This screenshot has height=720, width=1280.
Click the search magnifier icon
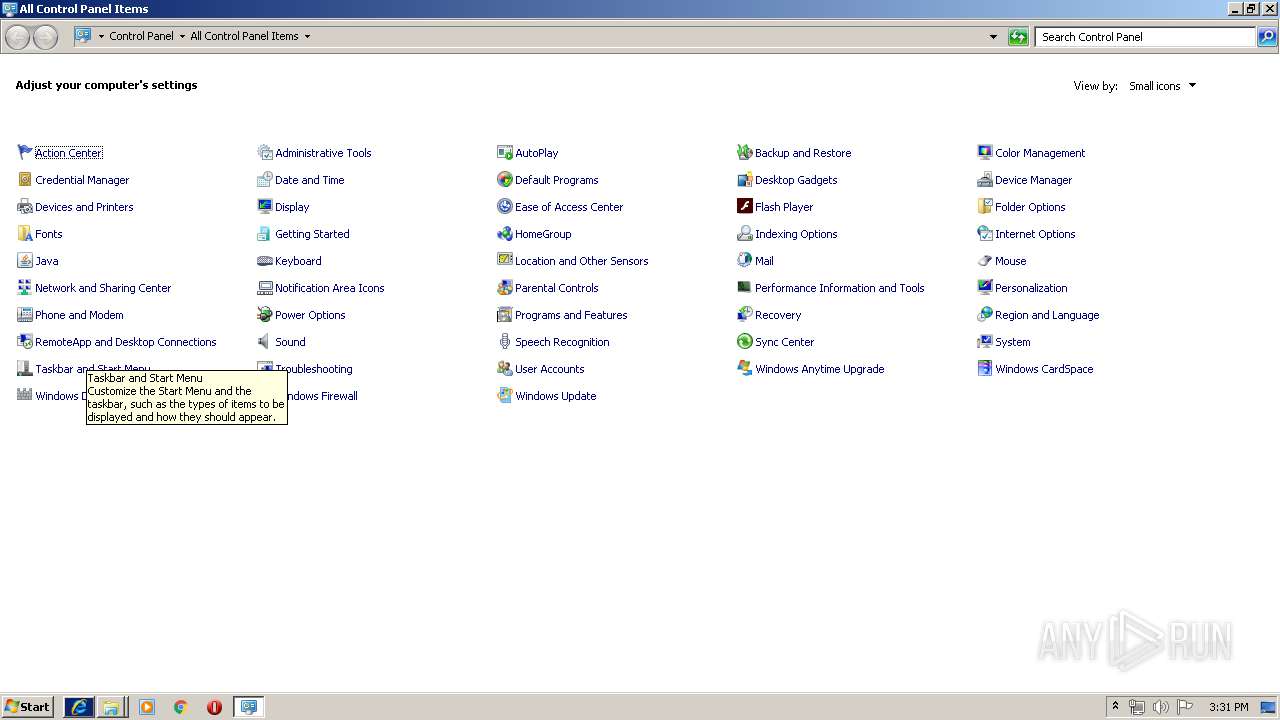pos(1267,37)
